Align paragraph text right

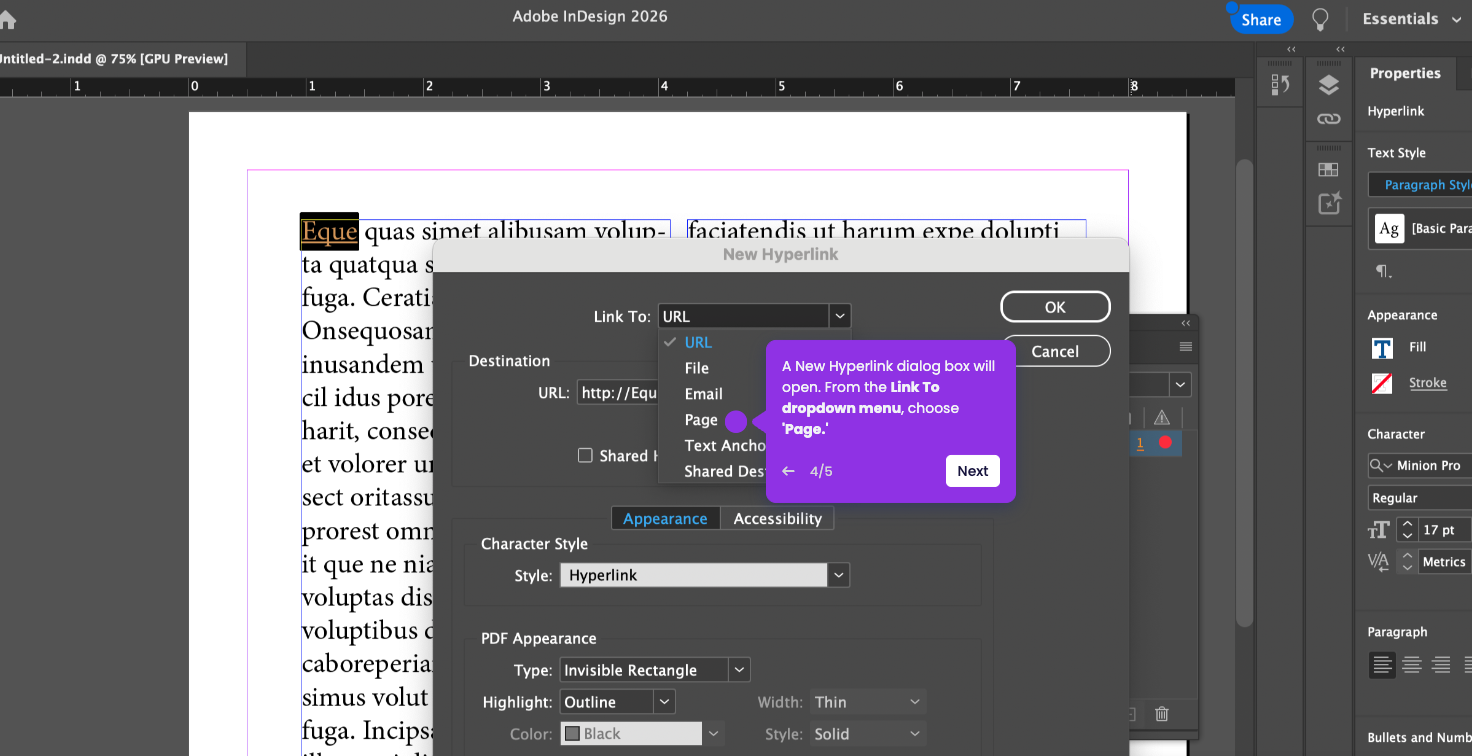click(1441, 664)
